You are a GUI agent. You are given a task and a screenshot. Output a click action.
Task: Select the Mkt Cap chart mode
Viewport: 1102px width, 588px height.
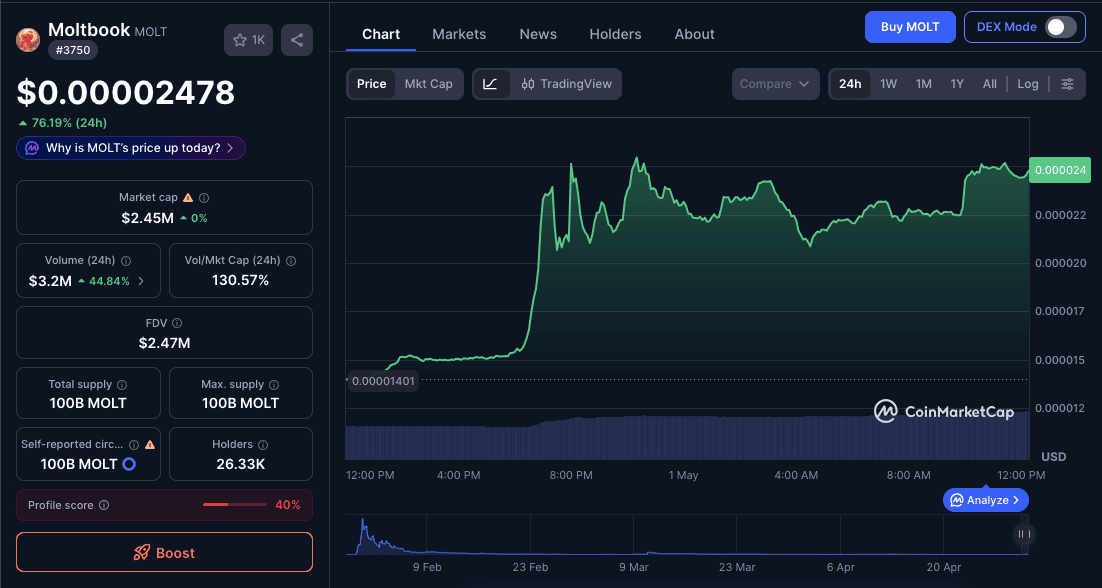click(x=429, y=84)
